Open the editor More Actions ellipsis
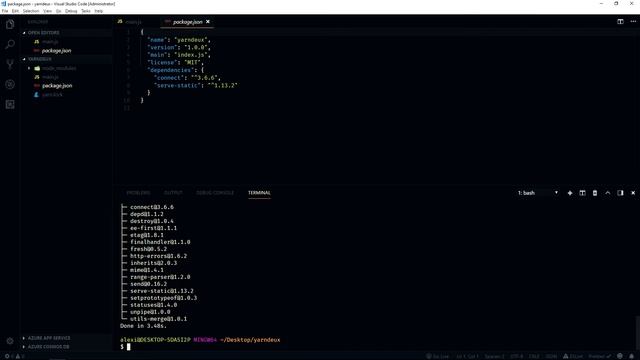Image resolution: width=640 pixels, height=360 pixels. [x=633, y=22]
